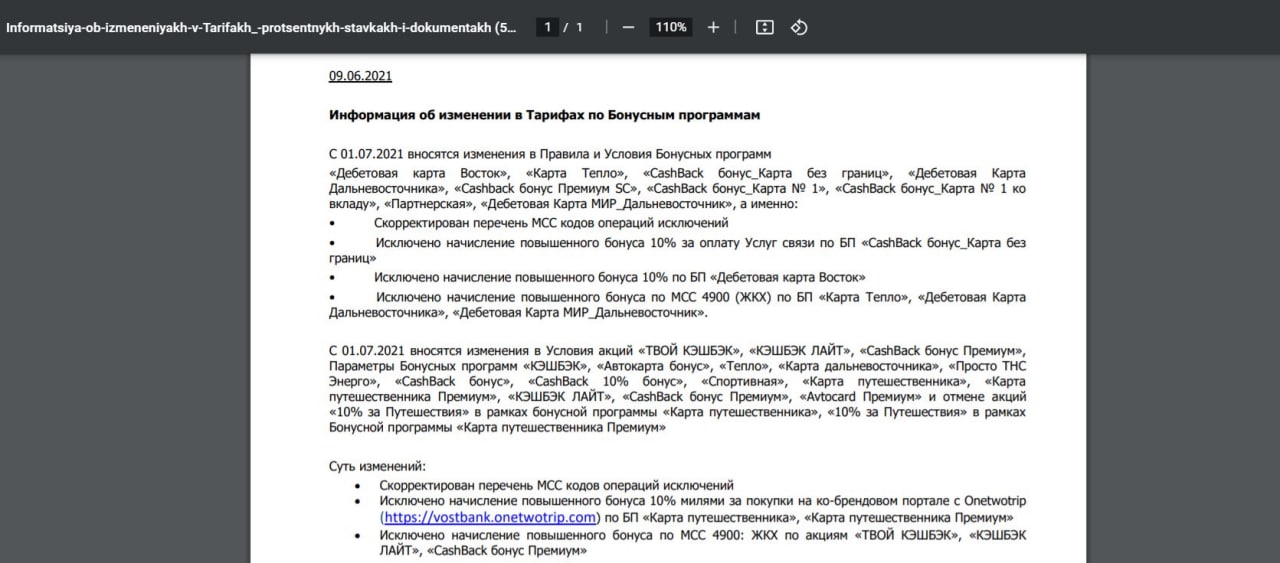Viewport: 1280px width, 563px height.
Task: Click bullet mentioning "МСС 4900 (ЖКХ)"
Action: point(677,305)
